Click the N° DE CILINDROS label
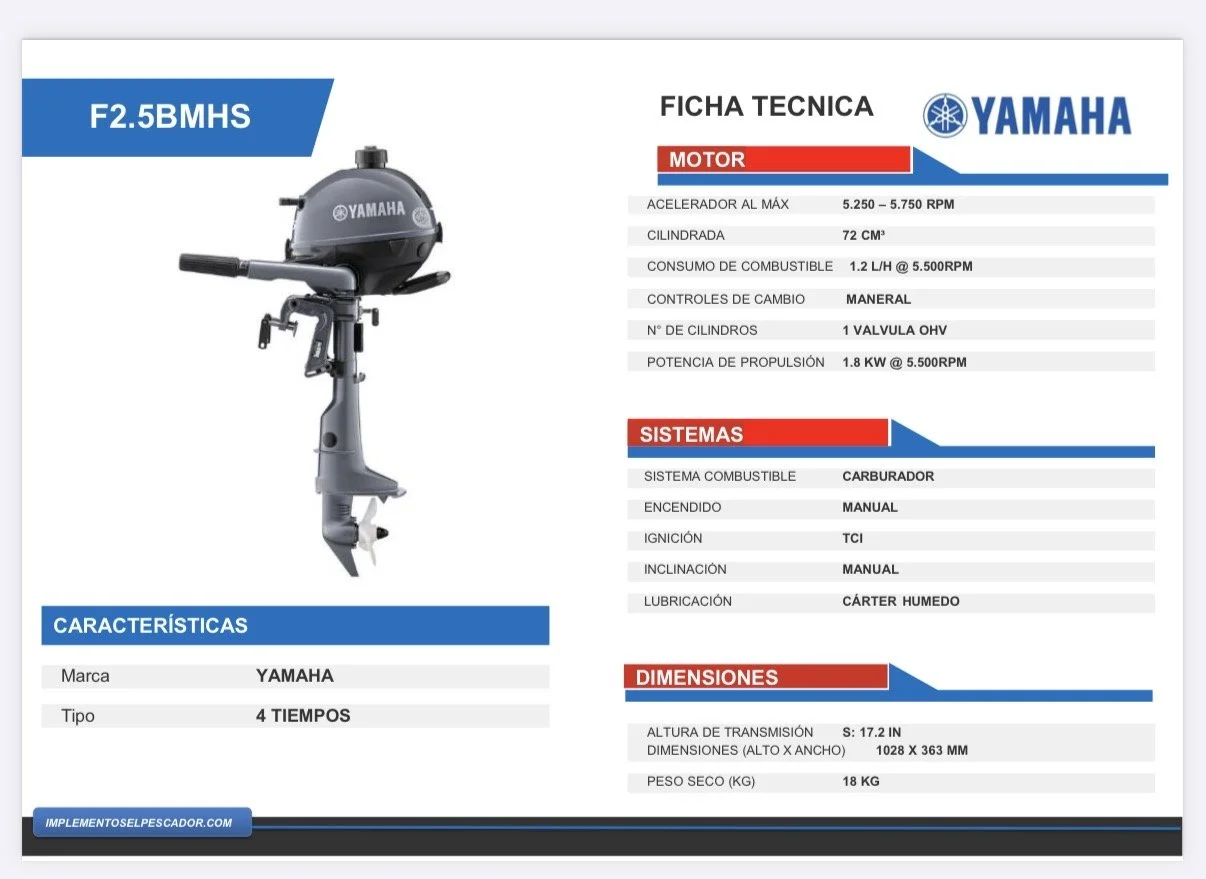The width and height of the screenshot is (1206, 879). (702, 330)
